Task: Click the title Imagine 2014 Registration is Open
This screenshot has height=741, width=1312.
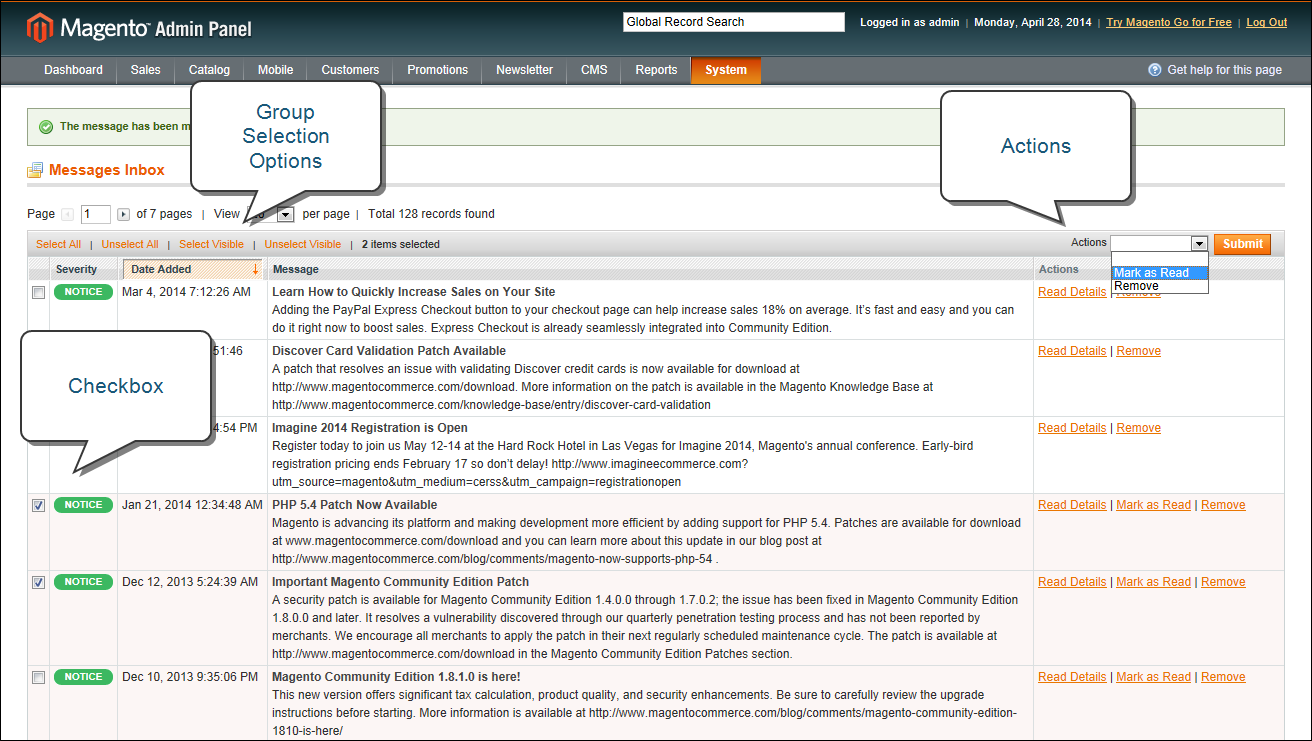Action: click(x=370, y=428)
